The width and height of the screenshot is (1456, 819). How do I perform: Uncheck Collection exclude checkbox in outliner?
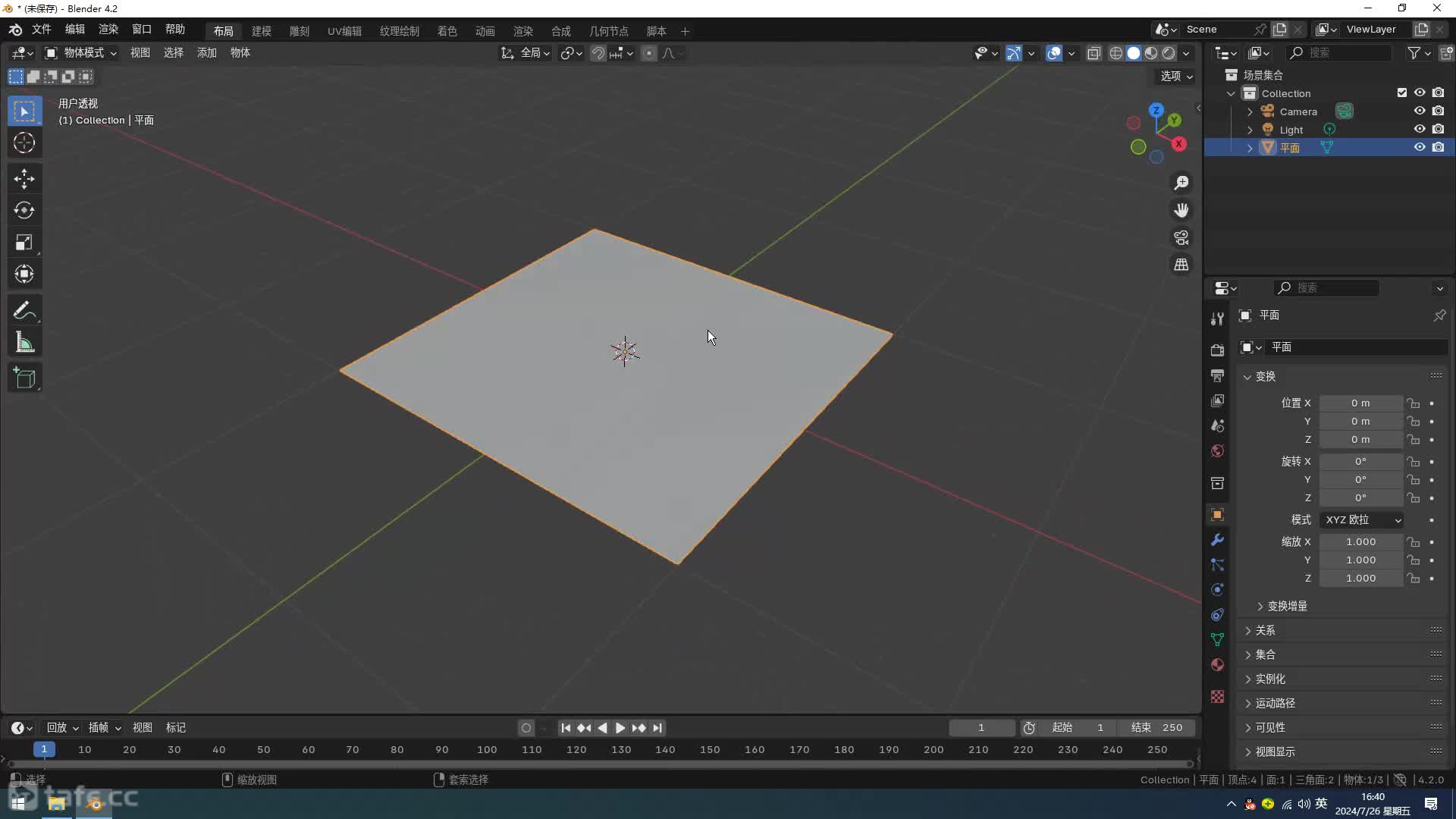[x=1402, y=93]
